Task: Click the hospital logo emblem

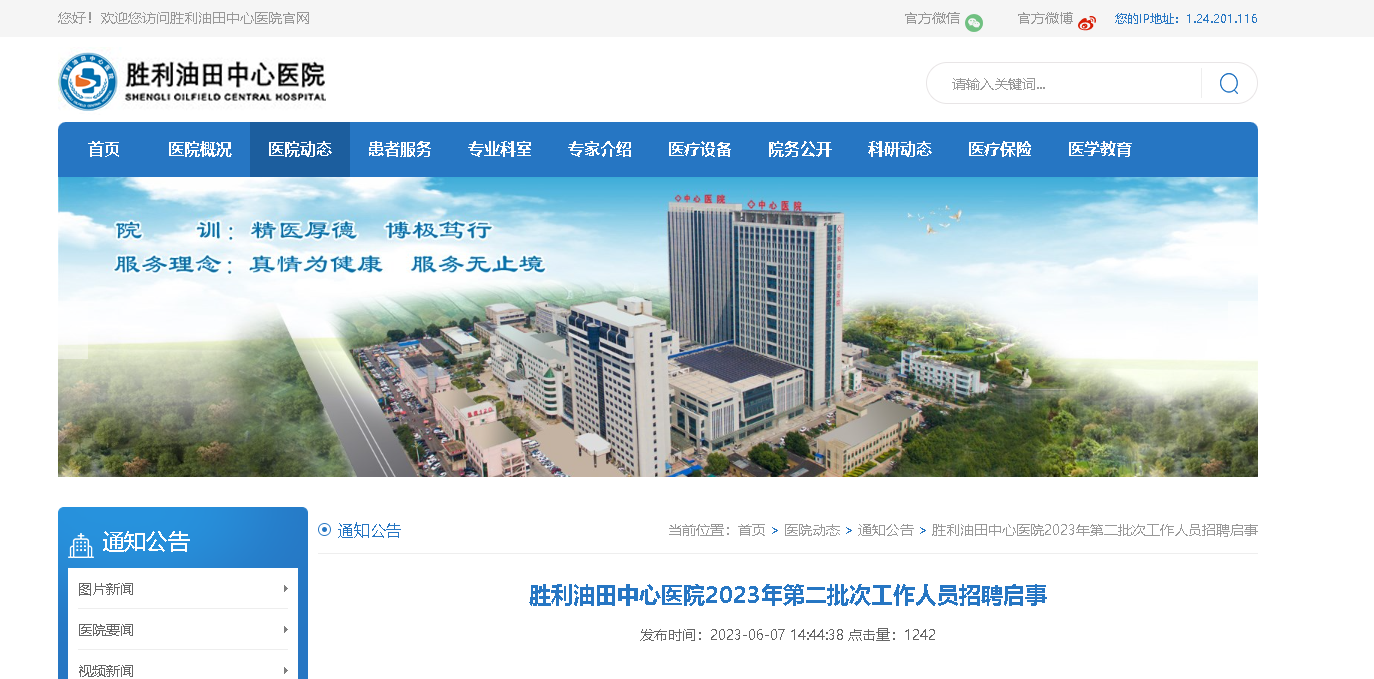Action: click(88, 82)
